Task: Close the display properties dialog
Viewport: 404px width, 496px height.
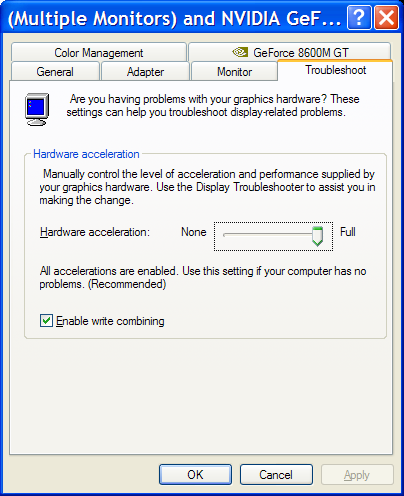Action: click(387, 17)
